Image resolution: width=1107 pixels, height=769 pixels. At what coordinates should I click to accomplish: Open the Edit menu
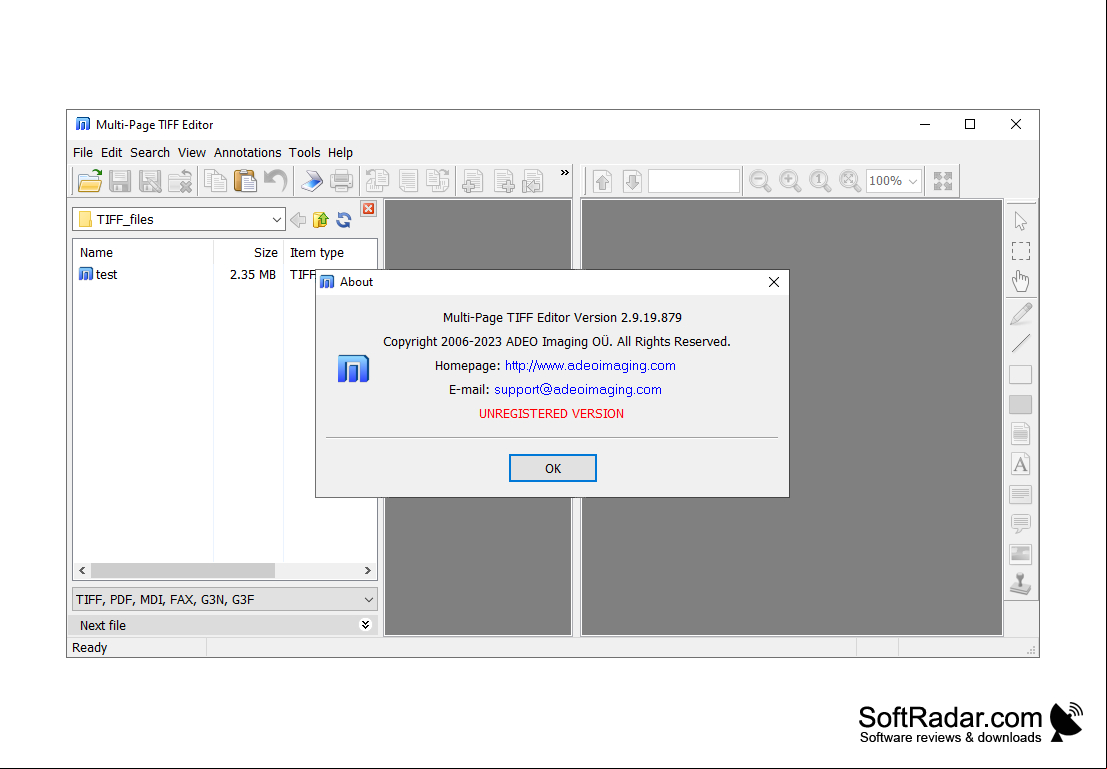pyautogui.click(x=112, y=153)
